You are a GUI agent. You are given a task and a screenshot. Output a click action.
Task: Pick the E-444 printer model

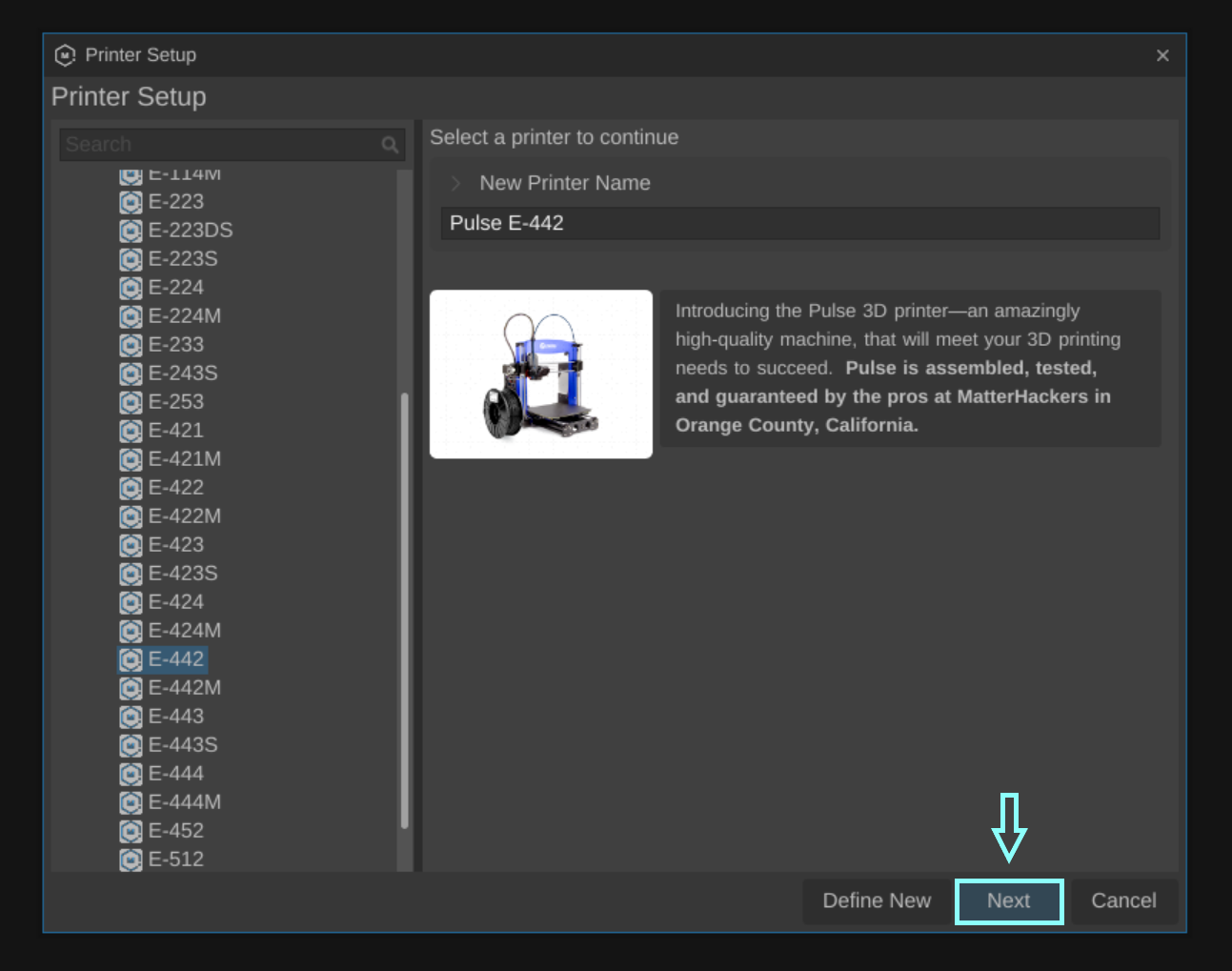coord(176,774)
